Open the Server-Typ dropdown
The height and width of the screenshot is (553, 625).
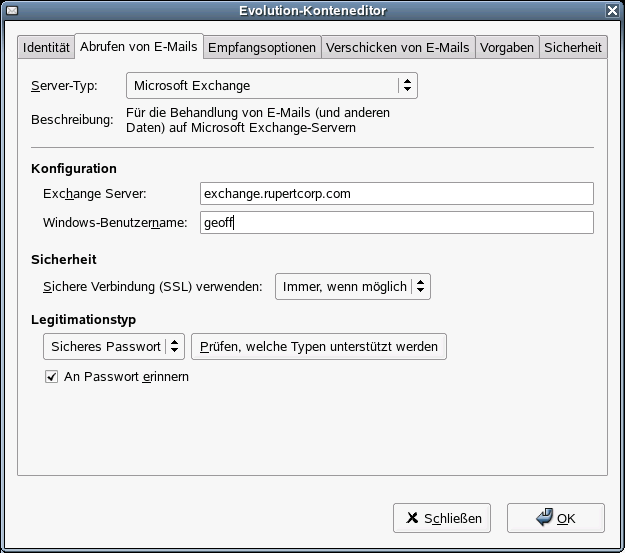(271, 86)
